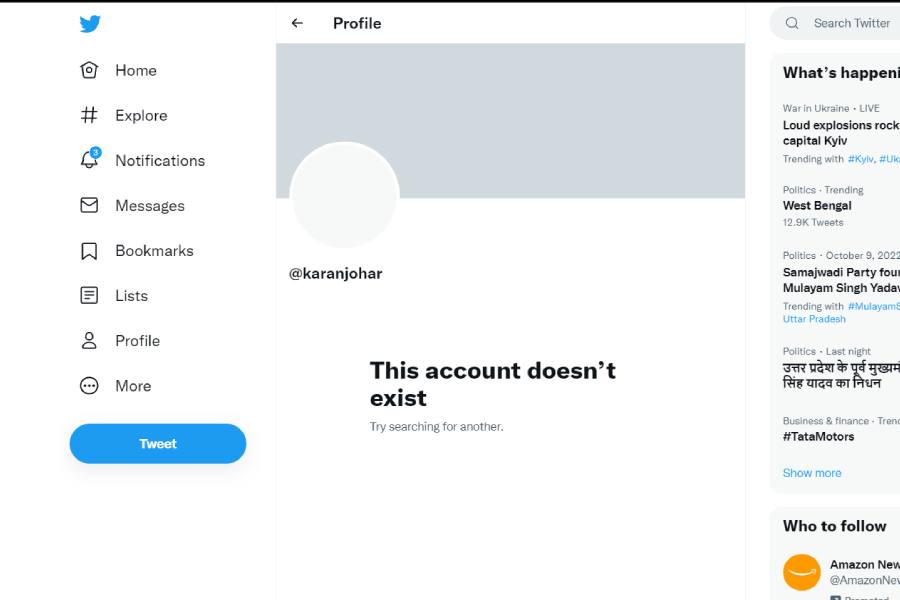
Task: Open Explore via the hashtag icon
Action: point(89,115)
